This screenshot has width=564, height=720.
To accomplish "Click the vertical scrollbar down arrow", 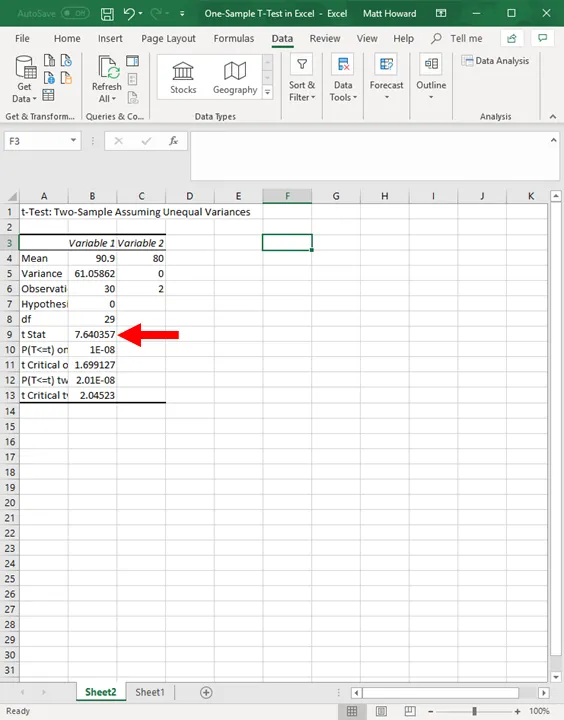I will (x=556, y=677).
